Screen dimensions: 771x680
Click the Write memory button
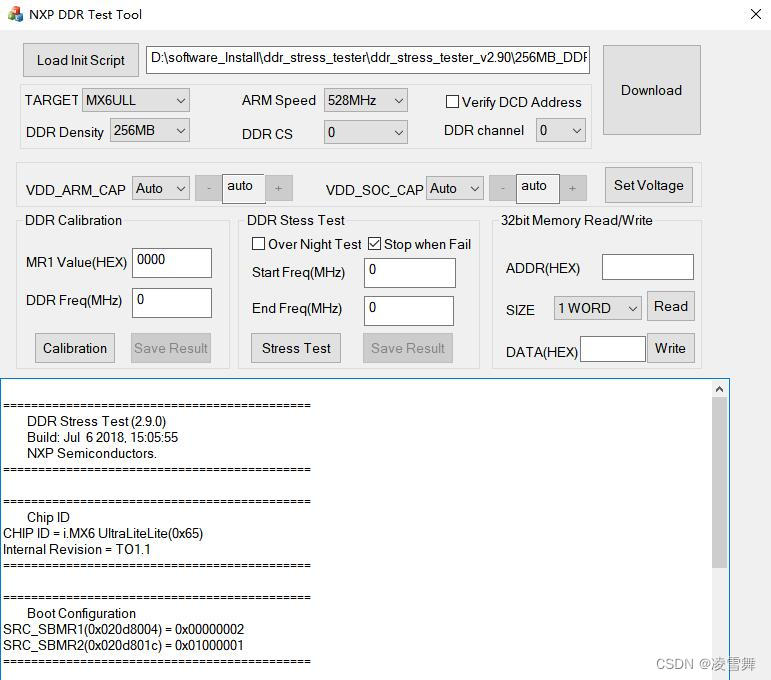click(x=671, y=348)
